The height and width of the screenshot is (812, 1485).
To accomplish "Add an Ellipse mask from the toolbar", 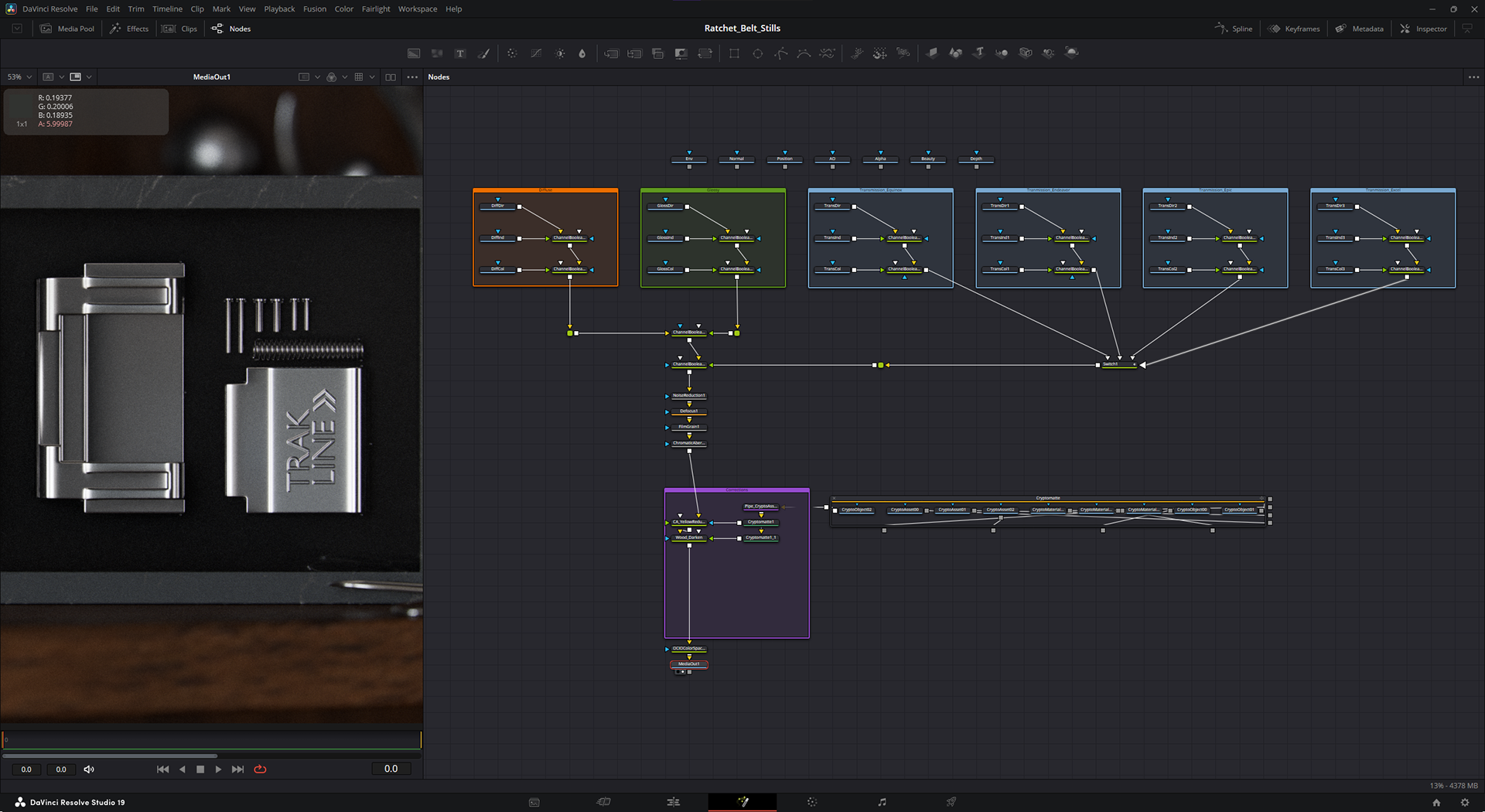I will [758, 53].
